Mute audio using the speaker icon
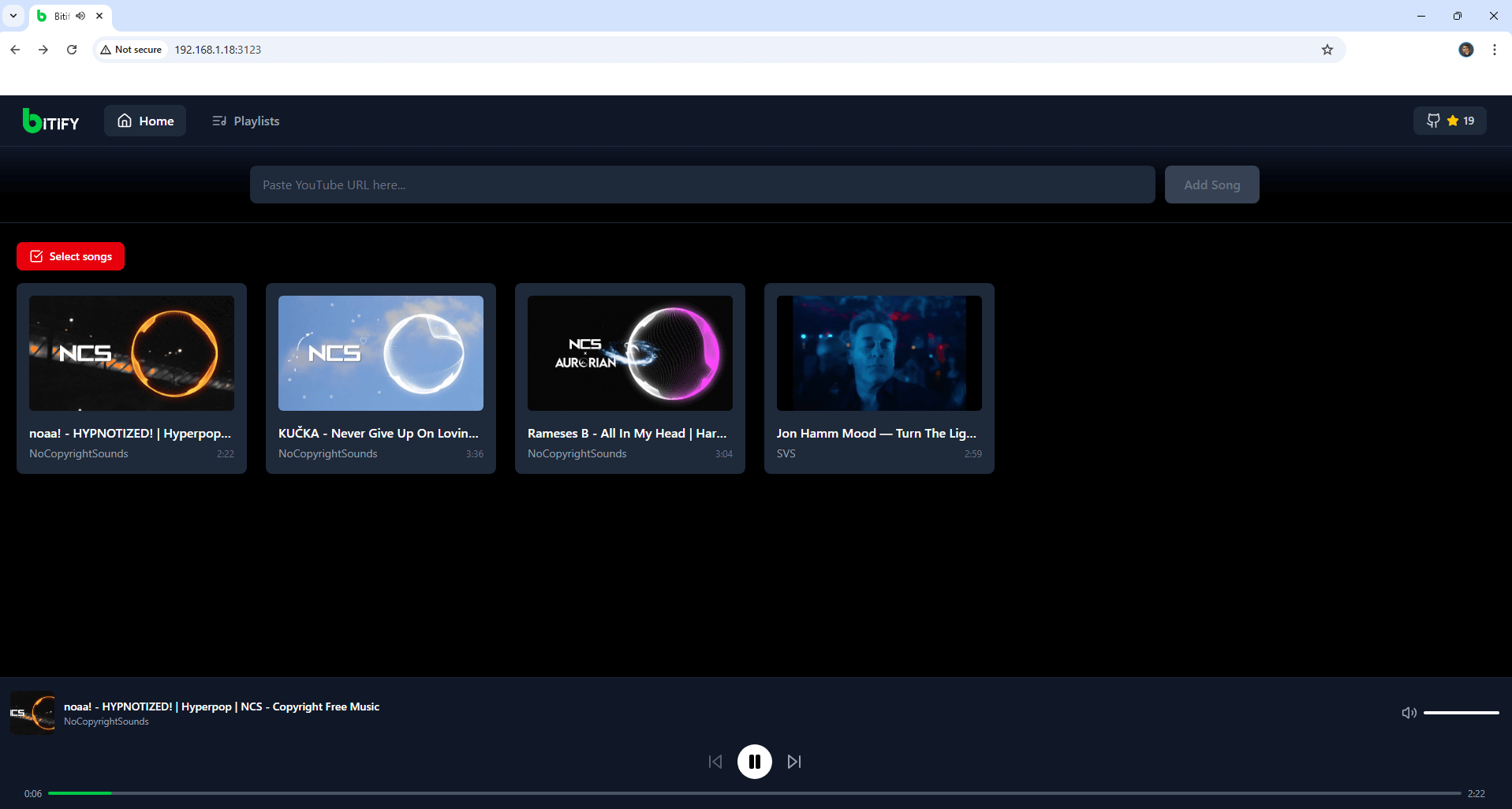The height and width of the screenshot is (809, 1512). (1409, 713)
